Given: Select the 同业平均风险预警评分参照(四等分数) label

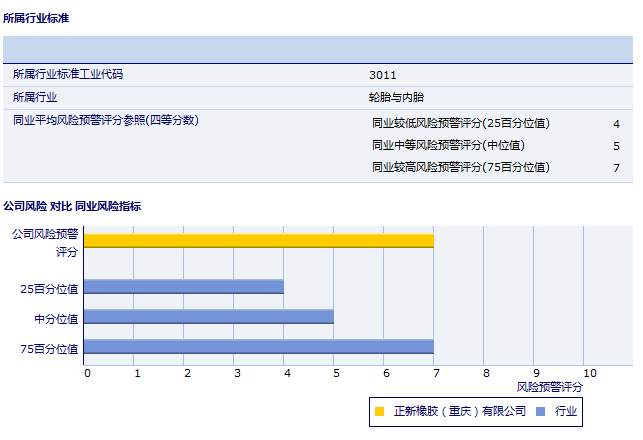Looking at the screenshot, I should (106, 120).
